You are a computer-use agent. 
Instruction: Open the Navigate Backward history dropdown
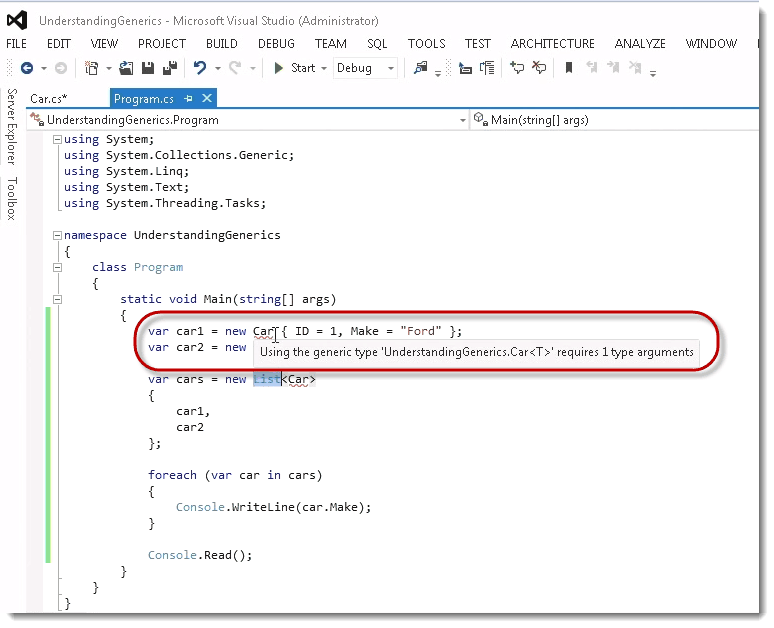(x=44, y=68)
